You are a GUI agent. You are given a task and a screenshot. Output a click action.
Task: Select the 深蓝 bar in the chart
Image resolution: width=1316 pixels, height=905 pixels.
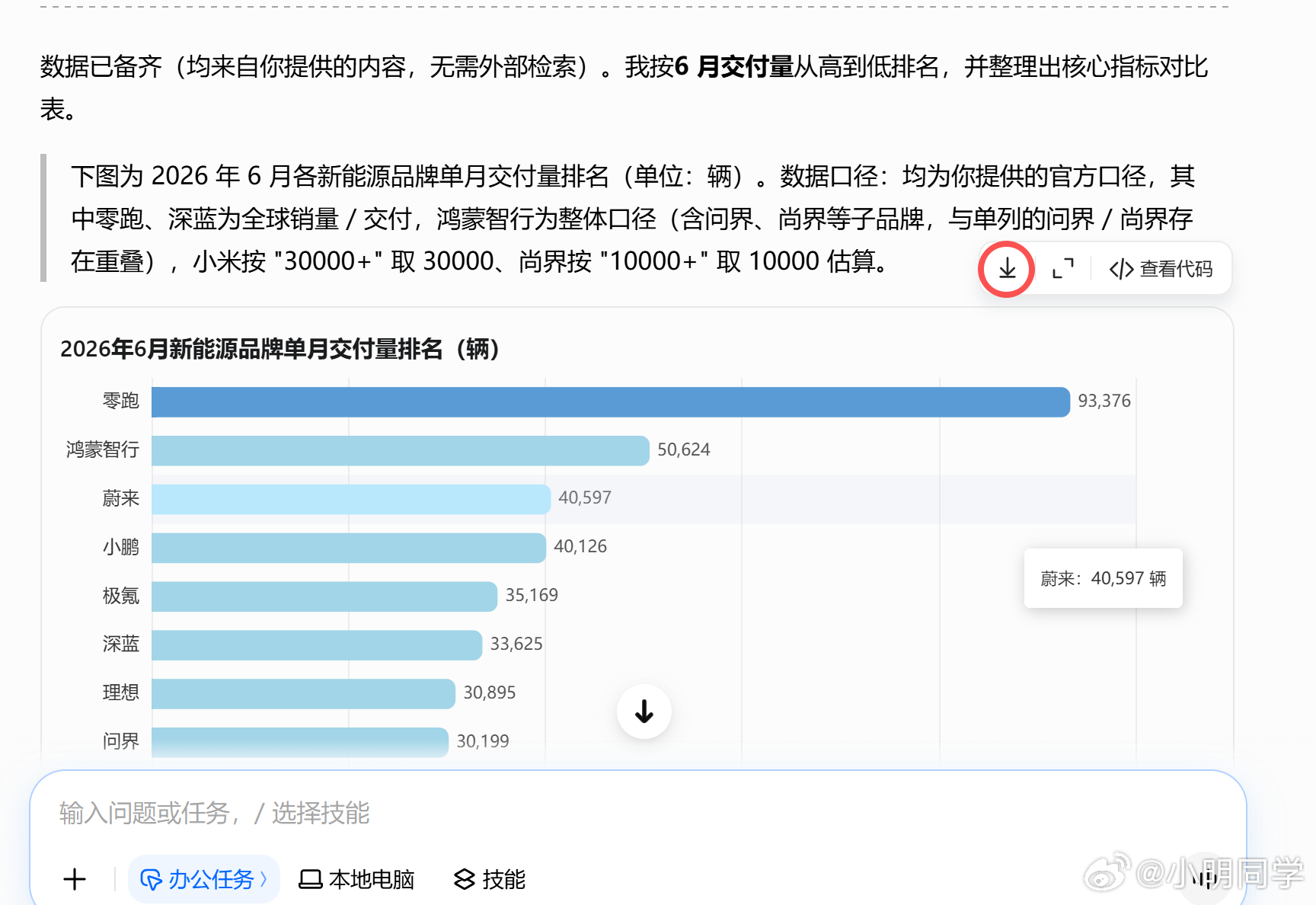pyautogui.click(x=317, y=645)
